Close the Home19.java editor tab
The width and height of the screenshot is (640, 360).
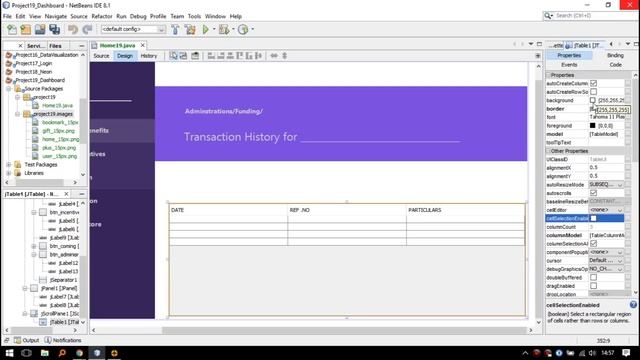[142, 45]
